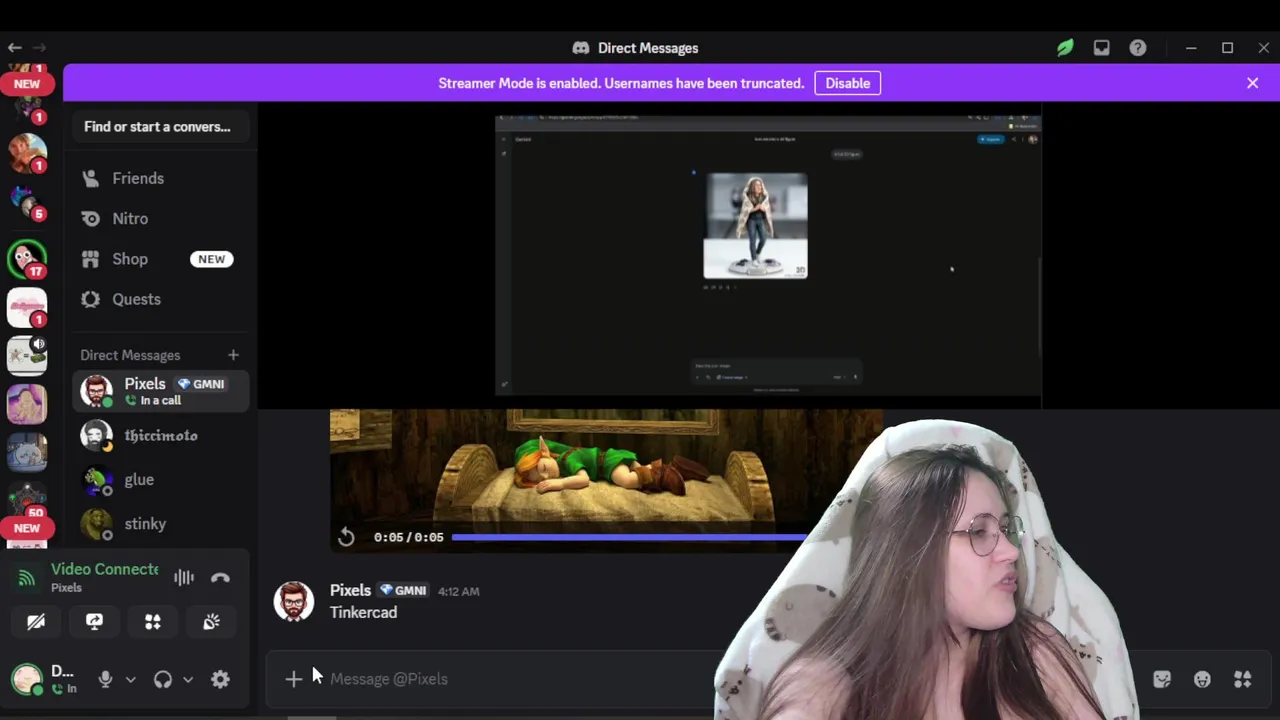Screen dimensions: 1280x720
Task: Open the server icon with speaker badge
Action: tap(27, 356)
